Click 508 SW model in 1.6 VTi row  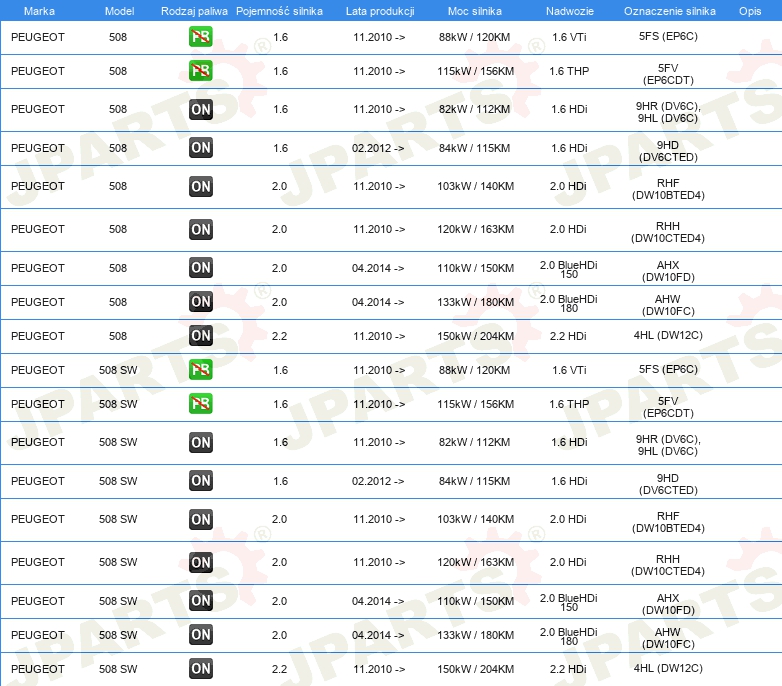pyautogui.click(x=118, y=370)
